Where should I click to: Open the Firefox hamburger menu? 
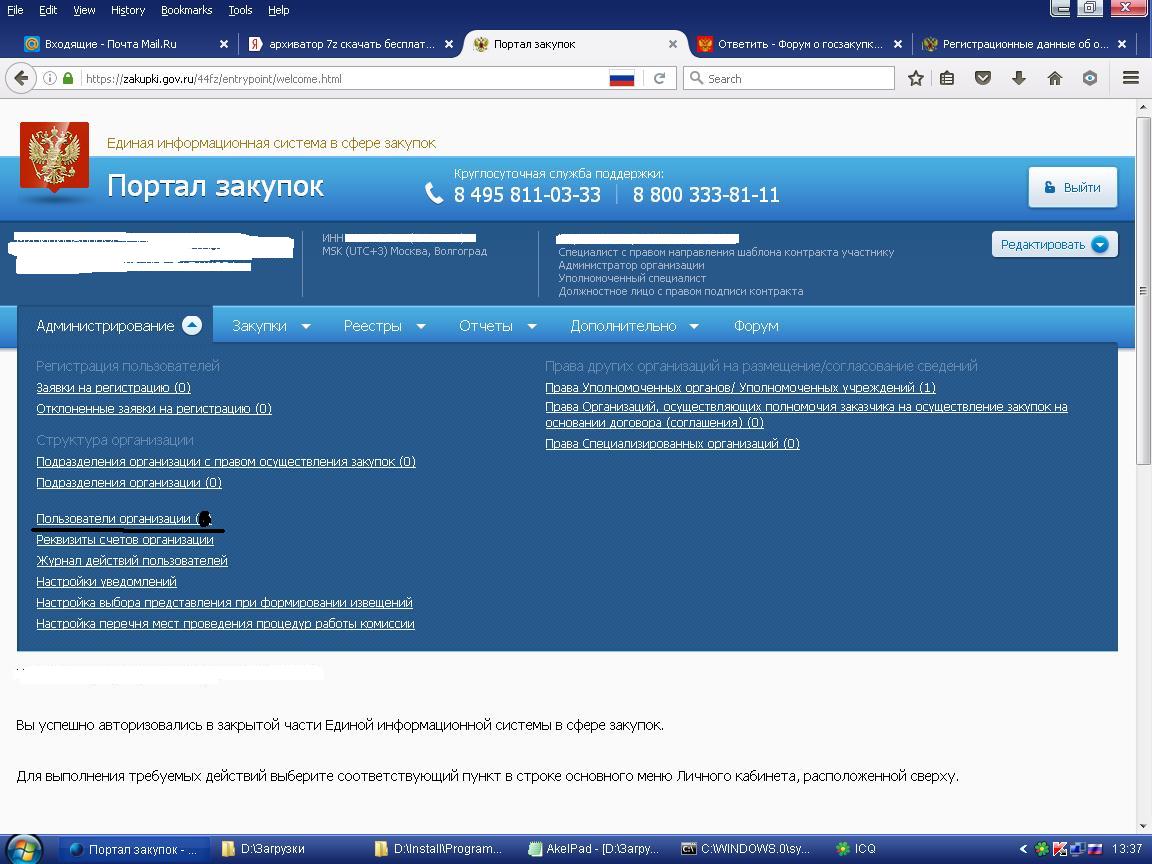click(x=1131, y=78)
